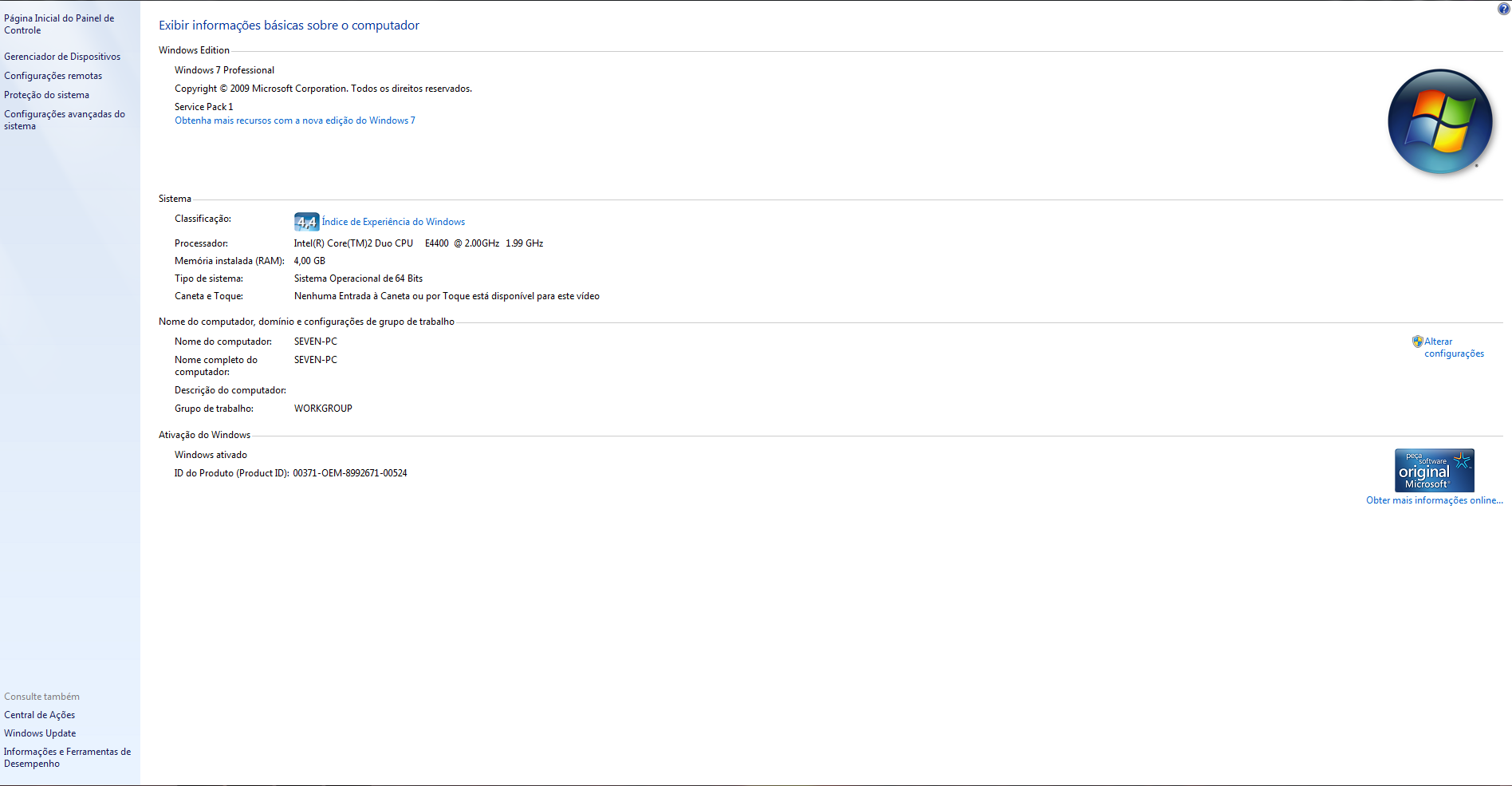Click SEVEN-PC next to Nome do computador
The width and height of the screenshot is (1512, 786).
316,342
